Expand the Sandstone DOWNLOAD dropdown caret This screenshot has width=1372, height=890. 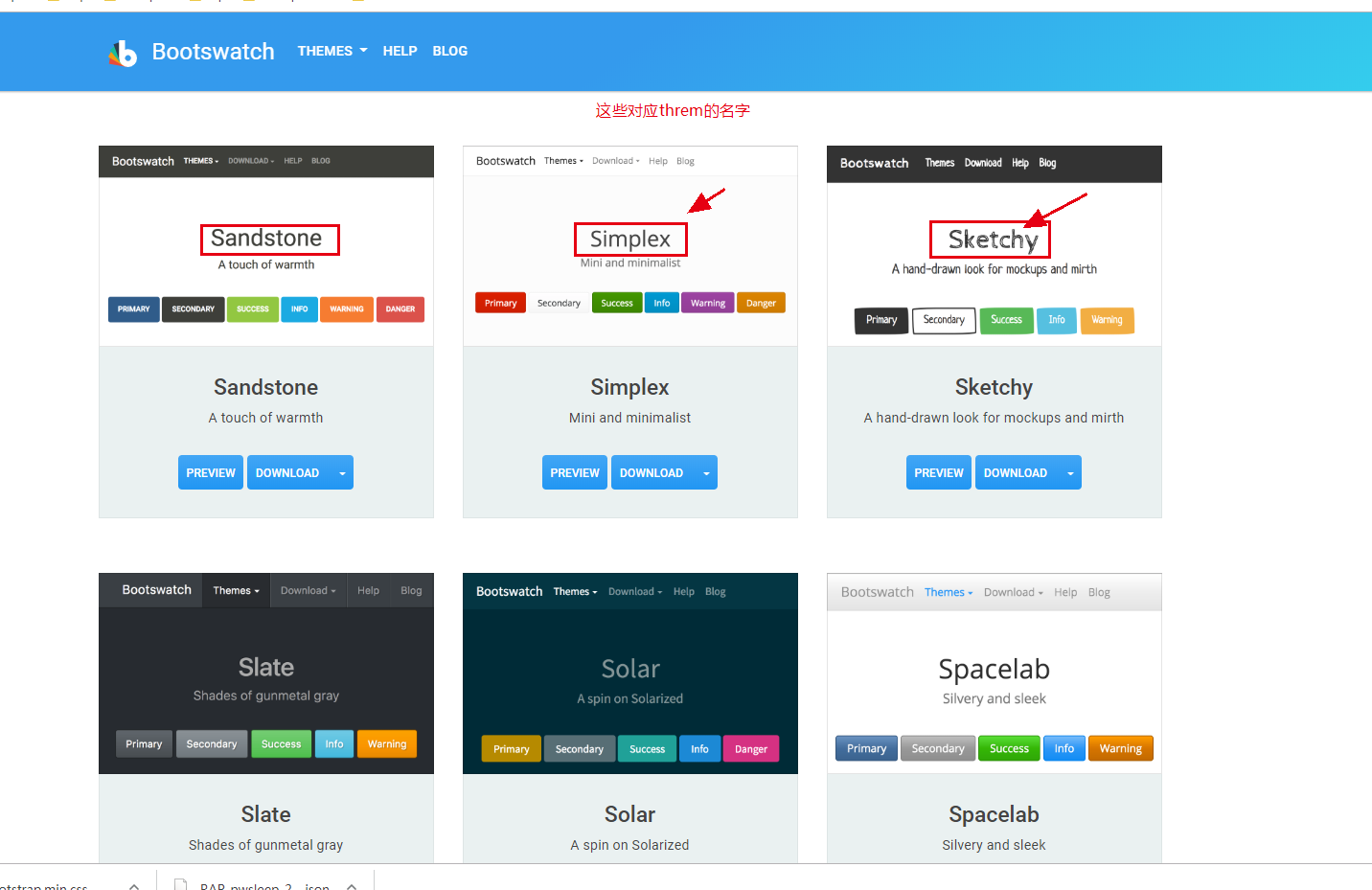[x=342, y=472]
